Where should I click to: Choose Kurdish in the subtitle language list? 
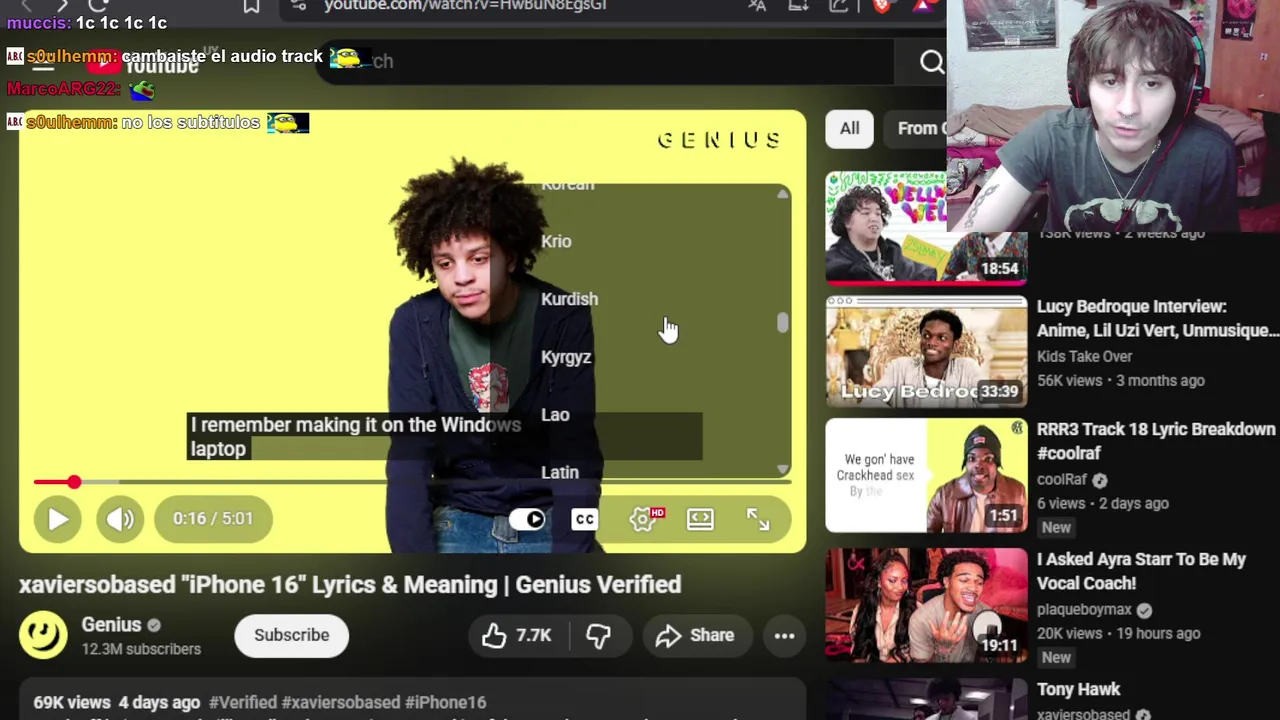(x=569, y=299)
